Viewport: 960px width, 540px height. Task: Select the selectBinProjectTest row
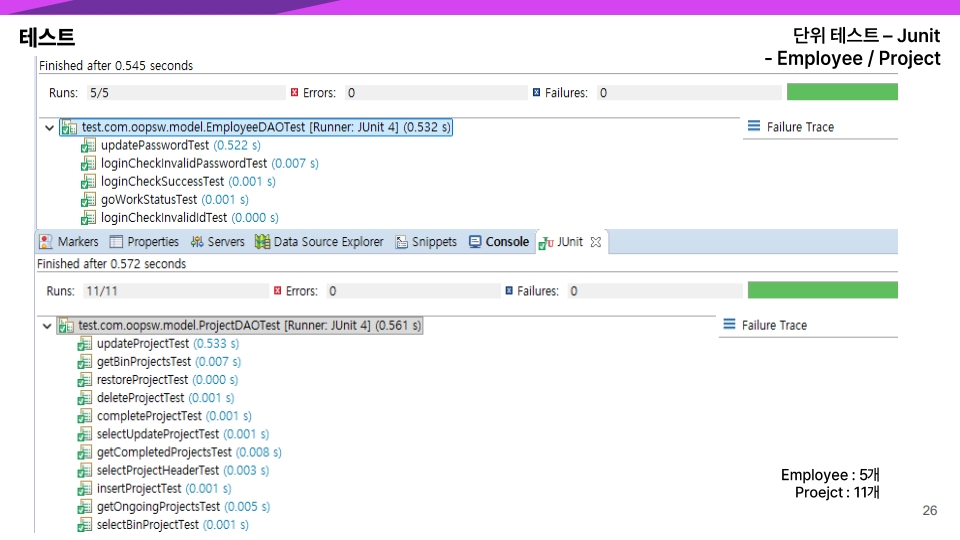163,525
